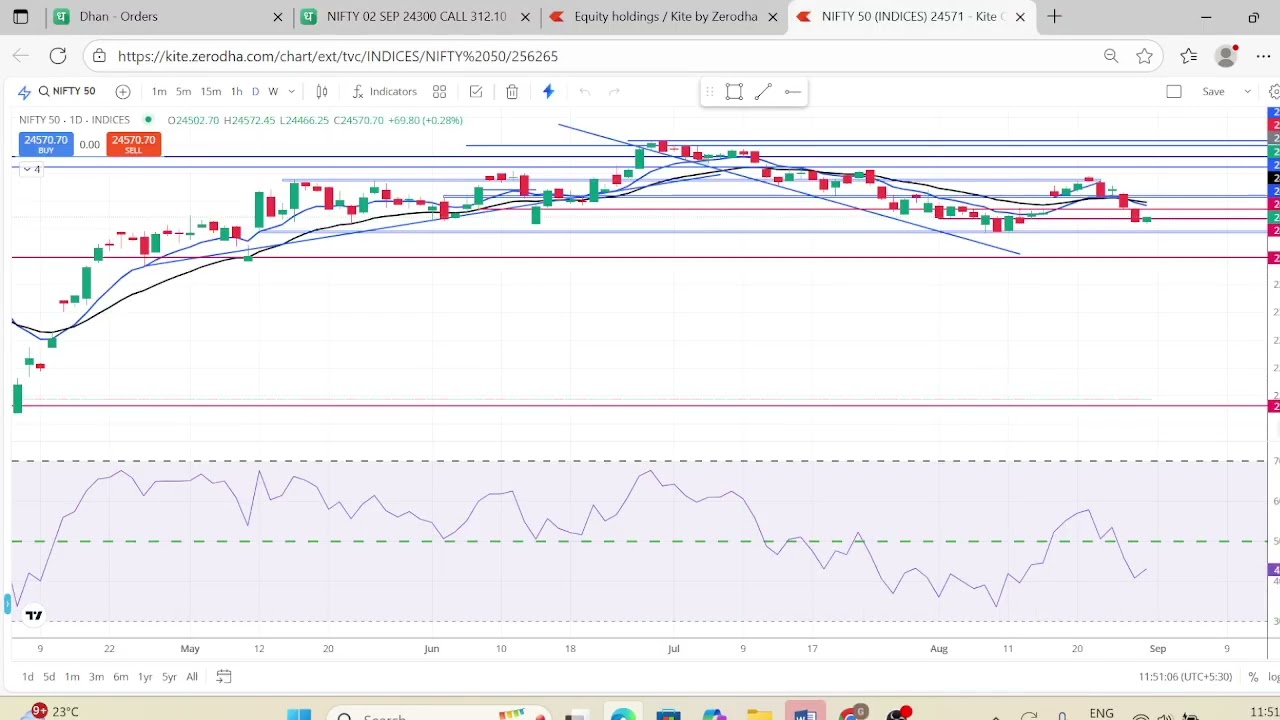Open Microsoft Word from the taskbar
The height and width of the screenshot is (720, 1280).
tap(805, 713)
